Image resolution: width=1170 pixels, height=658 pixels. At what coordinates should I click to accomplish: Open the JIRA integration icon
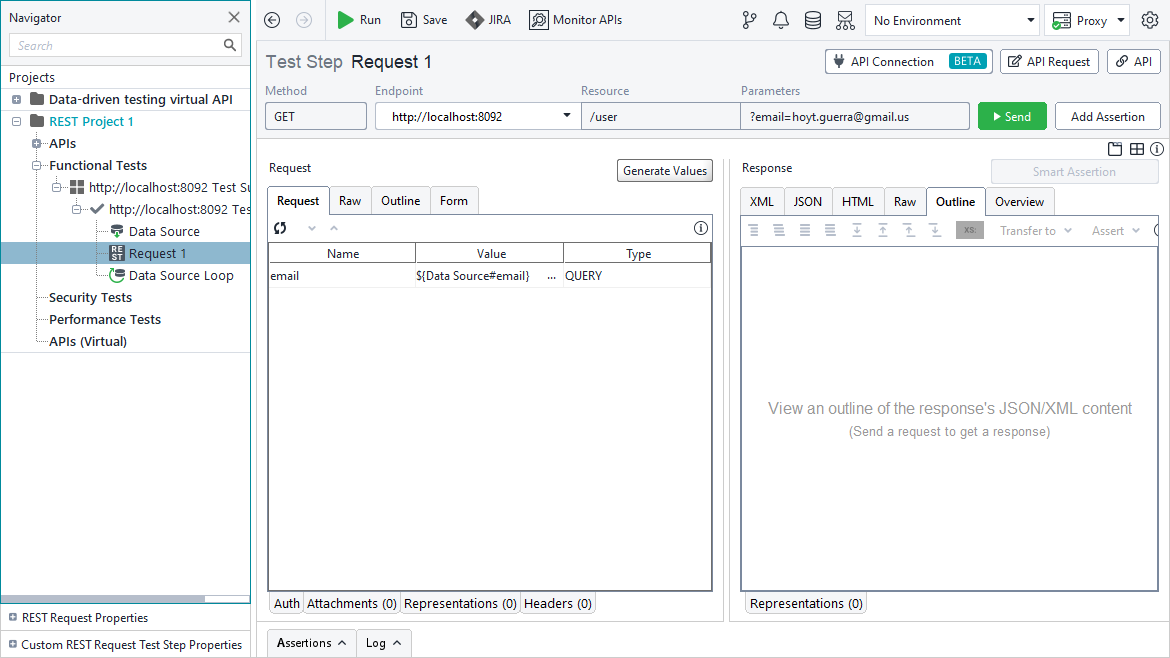(475, 20)
